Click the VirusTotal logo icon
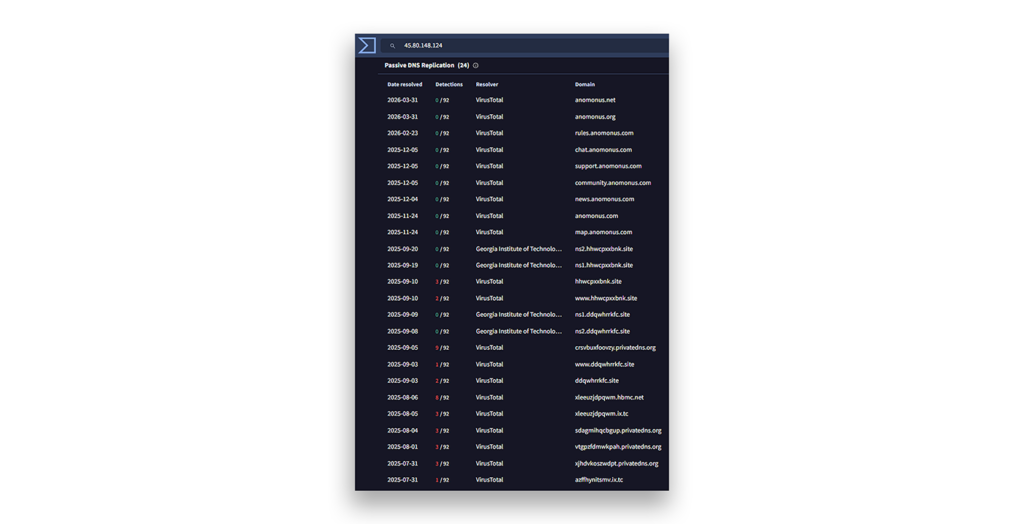This screenshot has width=1024, height=524. [367, 45]
